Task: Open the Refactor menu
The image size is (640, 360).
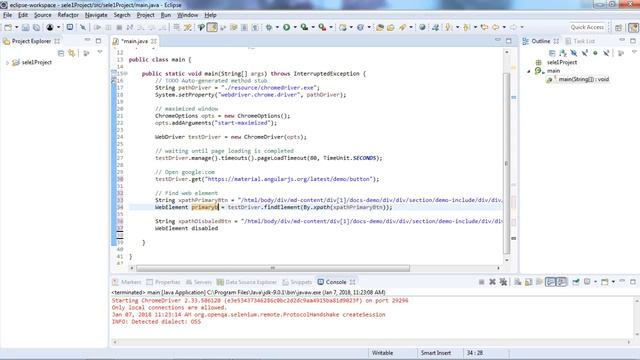Action: coord(68,15)
